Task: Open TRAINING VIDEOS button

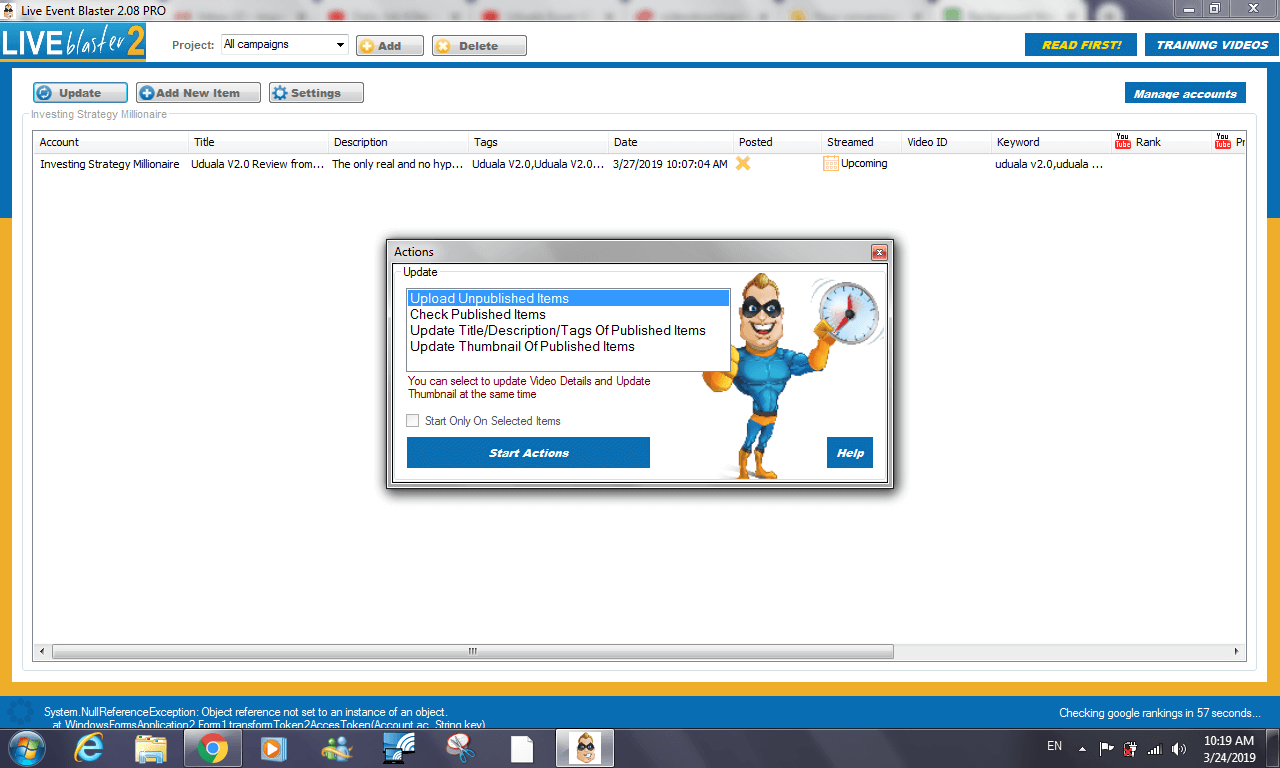Action: tap(1212, 45)
